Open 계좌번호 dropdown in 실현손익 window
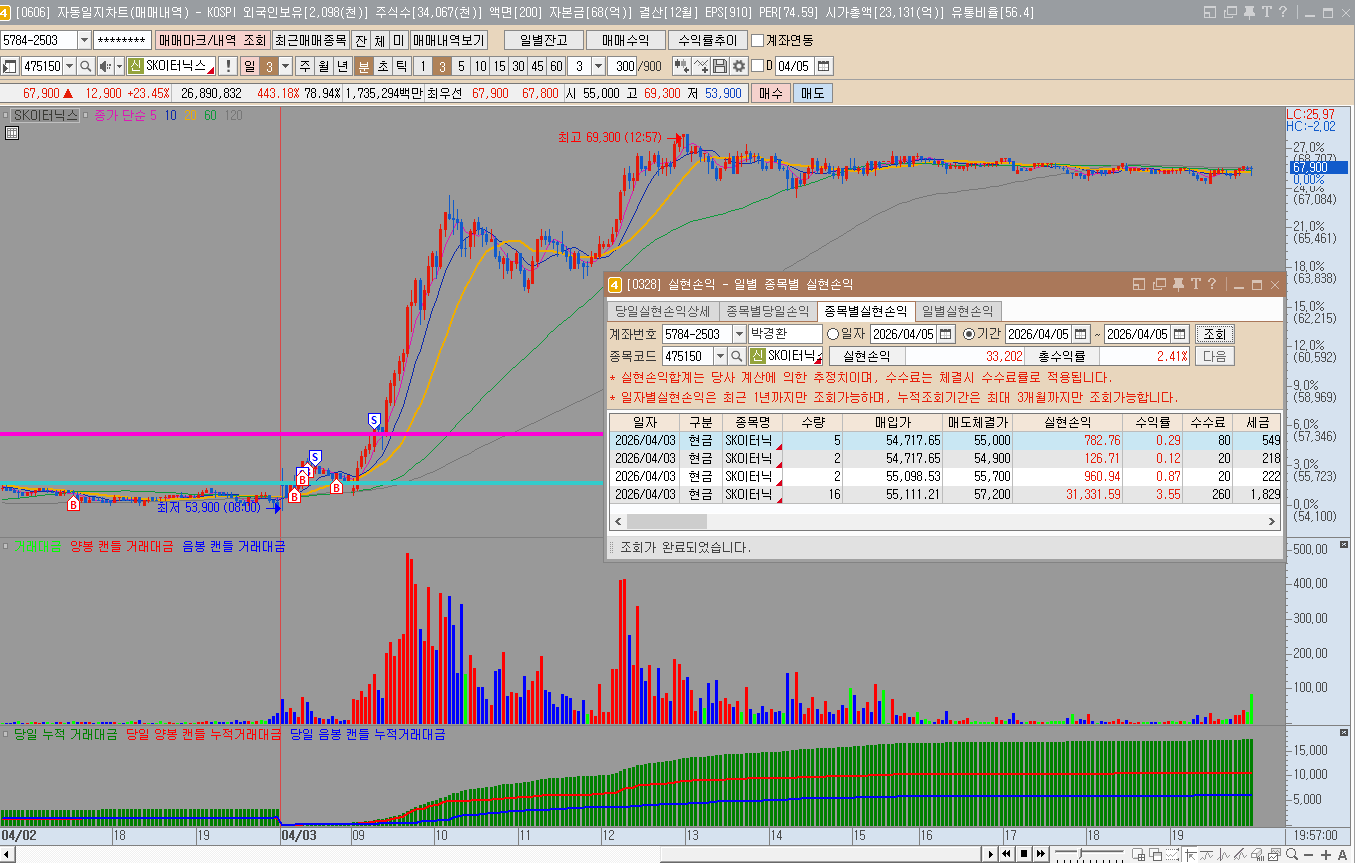Viewport: 1355px width, 863px height. click(x=739, y=334)
